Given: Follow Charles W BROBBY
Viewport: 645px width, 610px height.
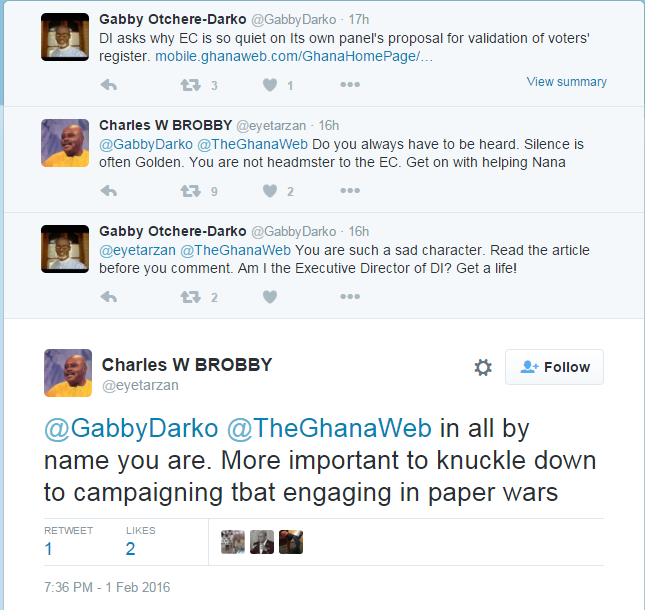Looking at the screenshot, I should tap(555, 367).
